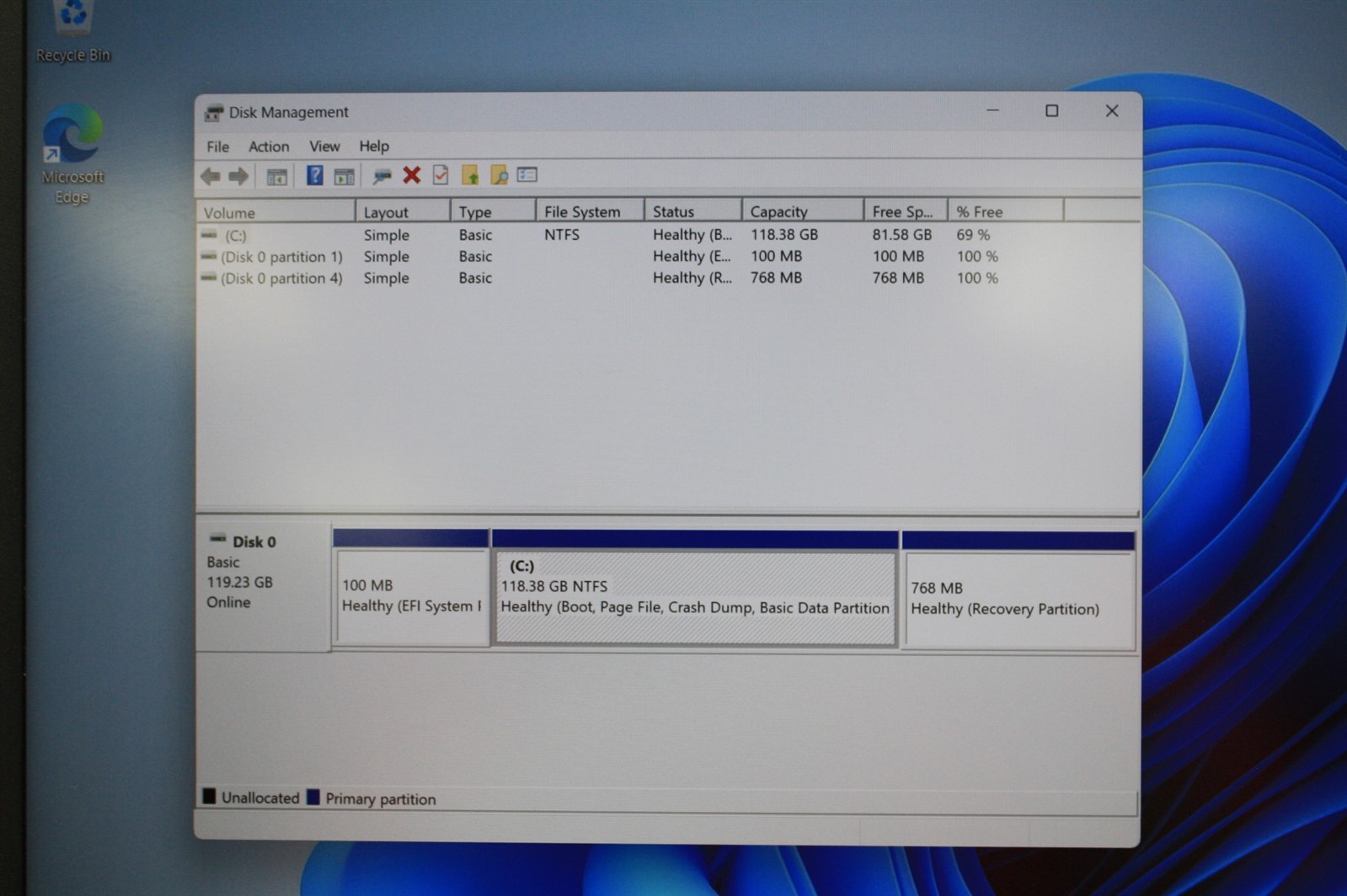The image size is (1347, 896).
Task: Maximize the Disk Management window
Action: coord(1051,110)
